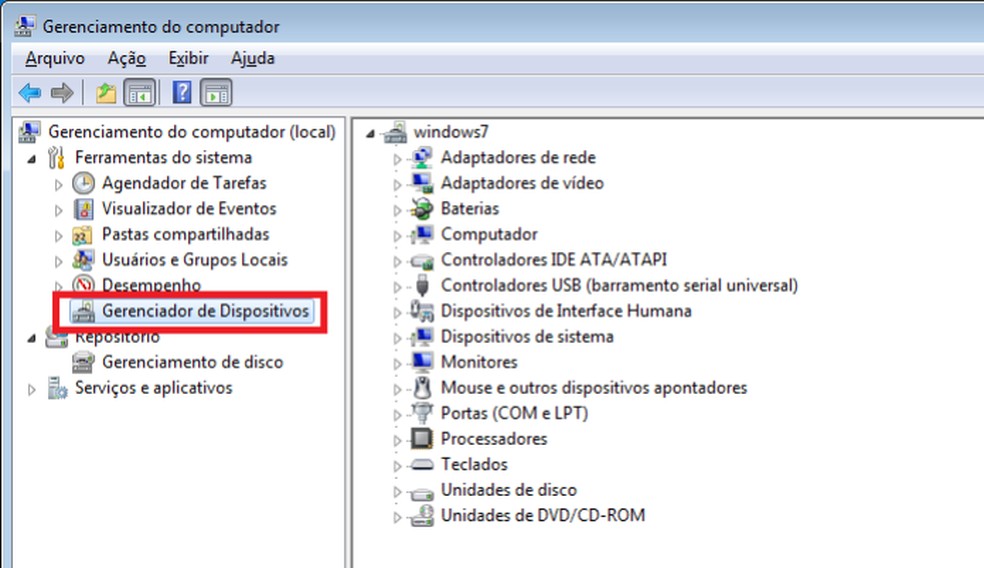Click the Ferramentas do sistema tools icon
This screenshot has height=568, width=984.
pos(56,158)
